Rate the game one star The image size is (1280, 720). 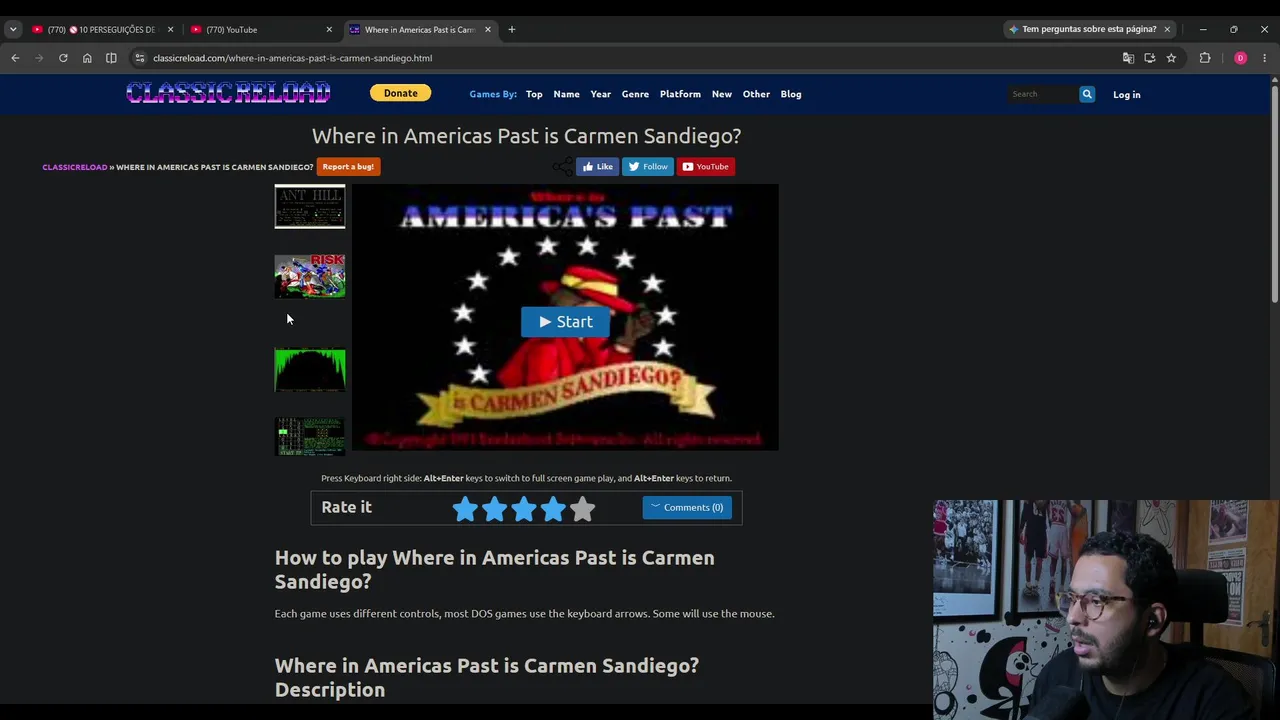(465, 509)
